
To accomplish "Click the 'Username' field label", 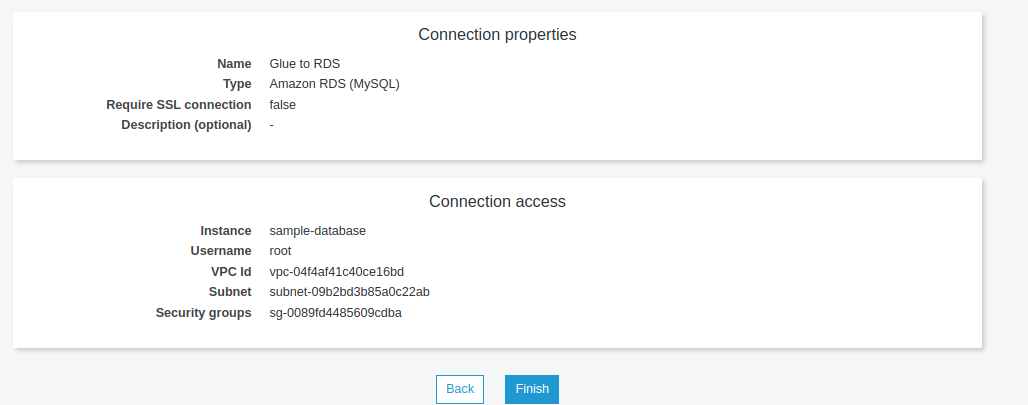I will 221,251.
